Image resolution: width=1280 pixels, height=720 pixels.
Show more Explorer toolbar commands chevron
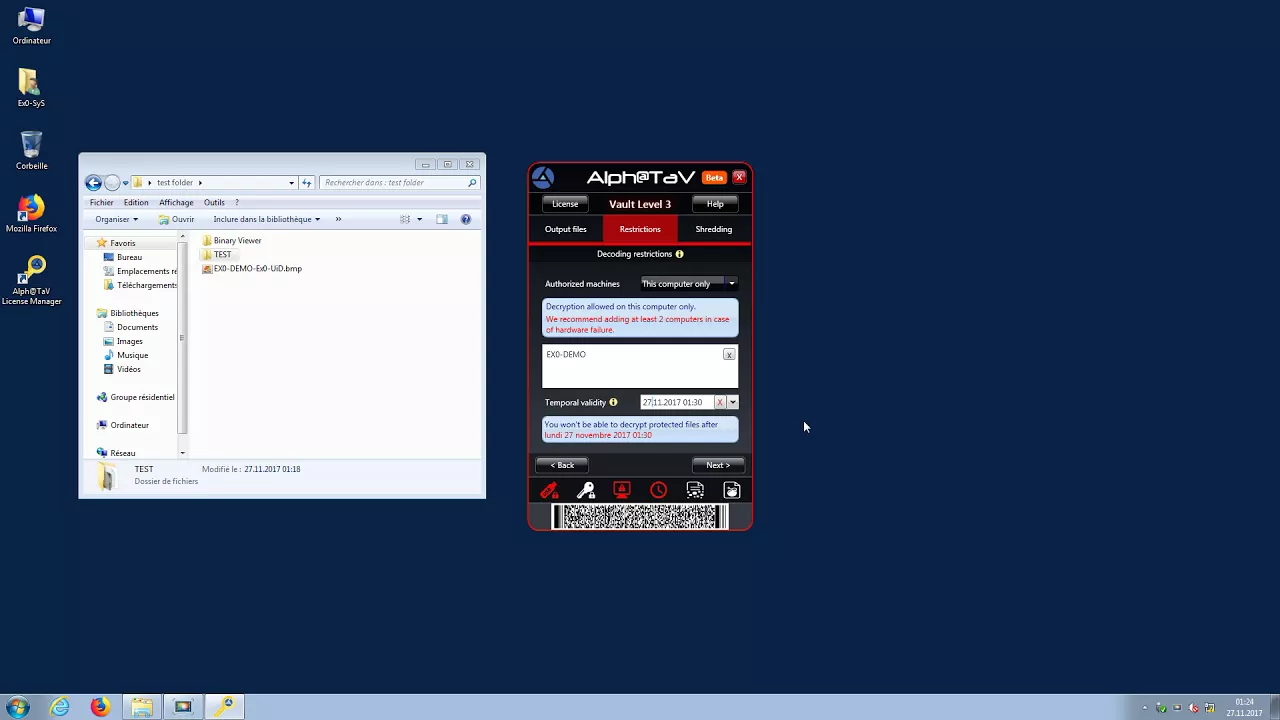coord(338,219)
